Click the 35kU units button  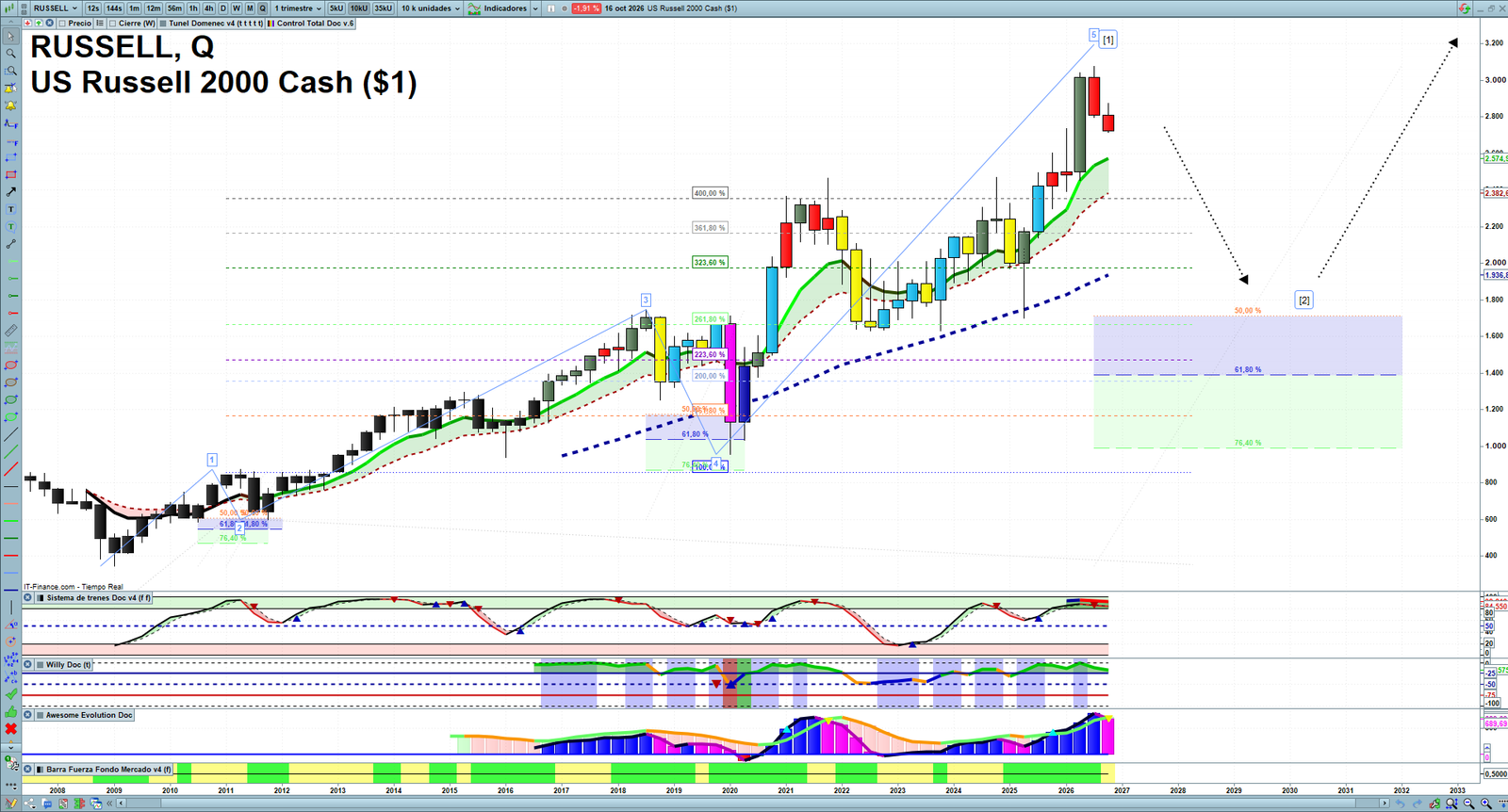tap(384, 8)
